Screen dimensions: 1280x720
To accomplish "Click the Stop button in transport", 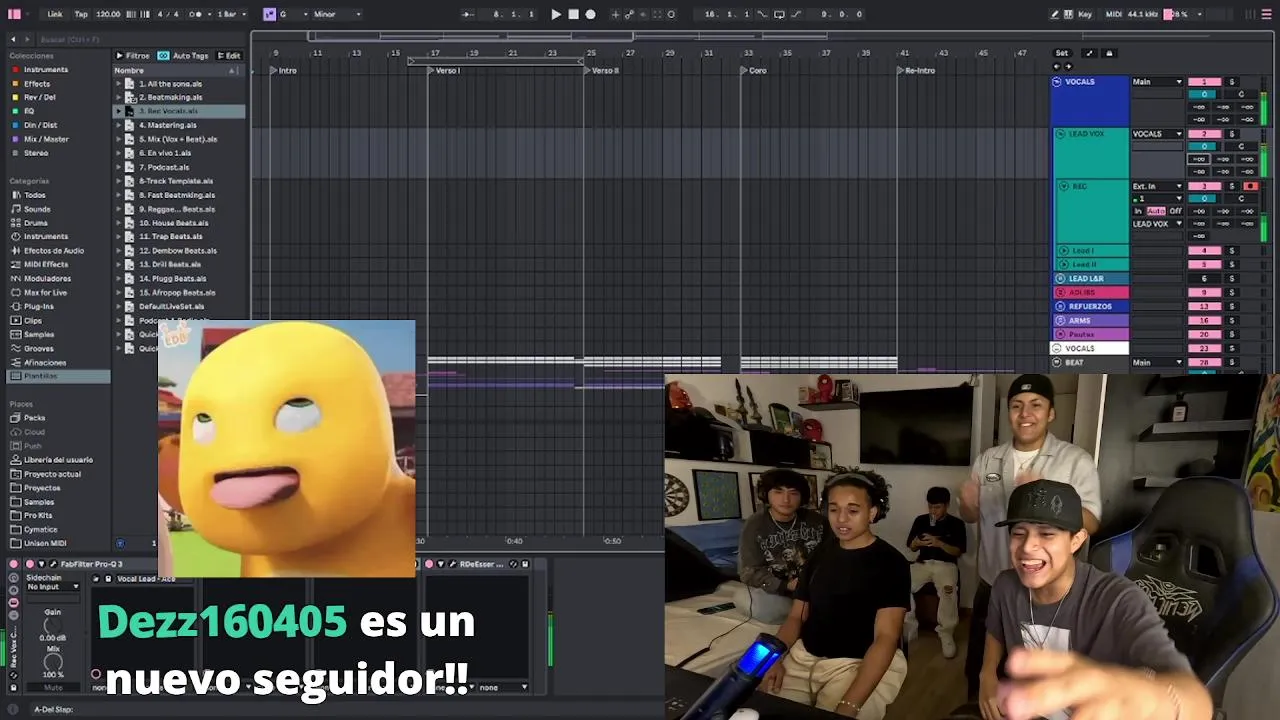I will coord(573,14).
